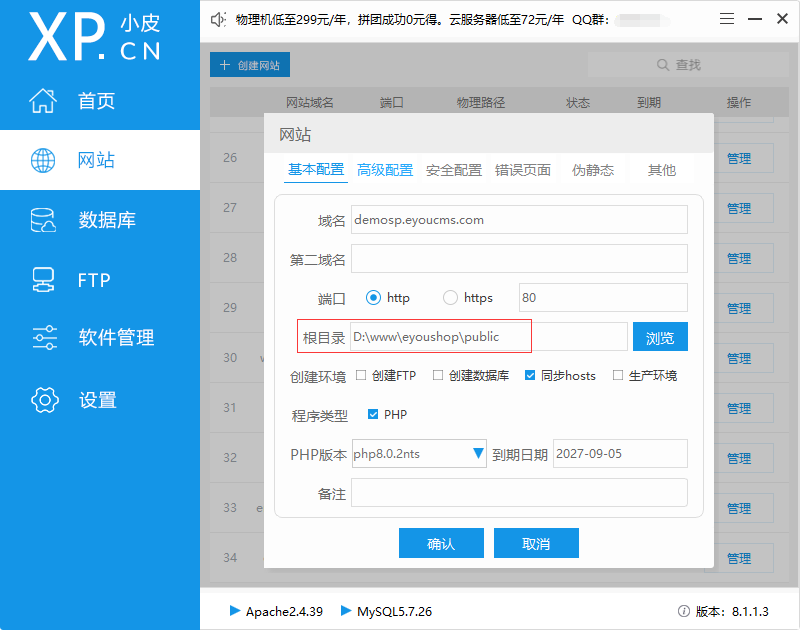Click 管理 for row 28
This screenshot has width=800, height=630.
pyautogui.click(x=739, y=258)
